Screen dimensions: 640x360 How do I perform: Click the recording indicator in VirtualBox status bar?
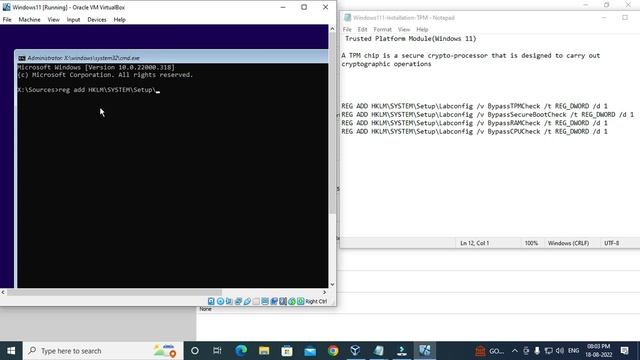(x=274, y=301)
